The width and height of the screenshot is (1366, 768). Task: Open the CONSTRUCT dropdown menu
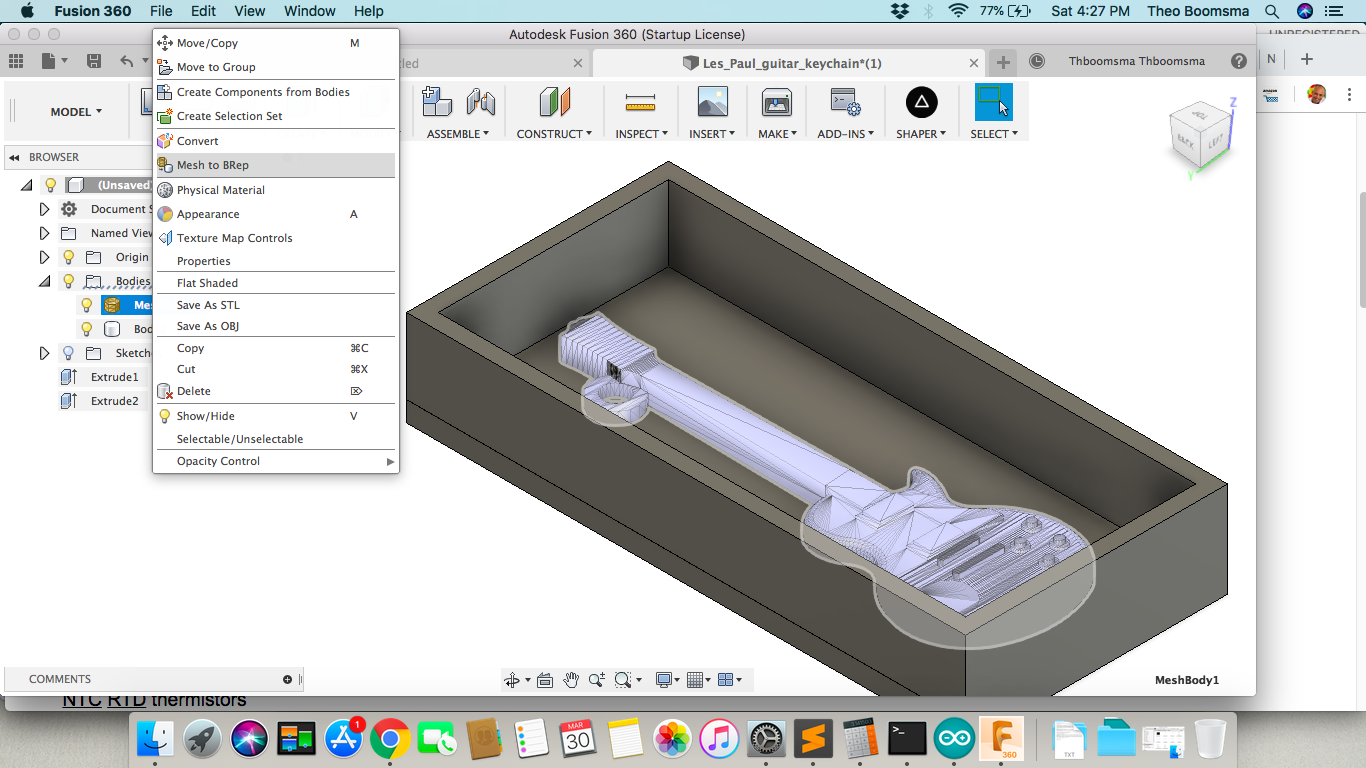(554, 134)
